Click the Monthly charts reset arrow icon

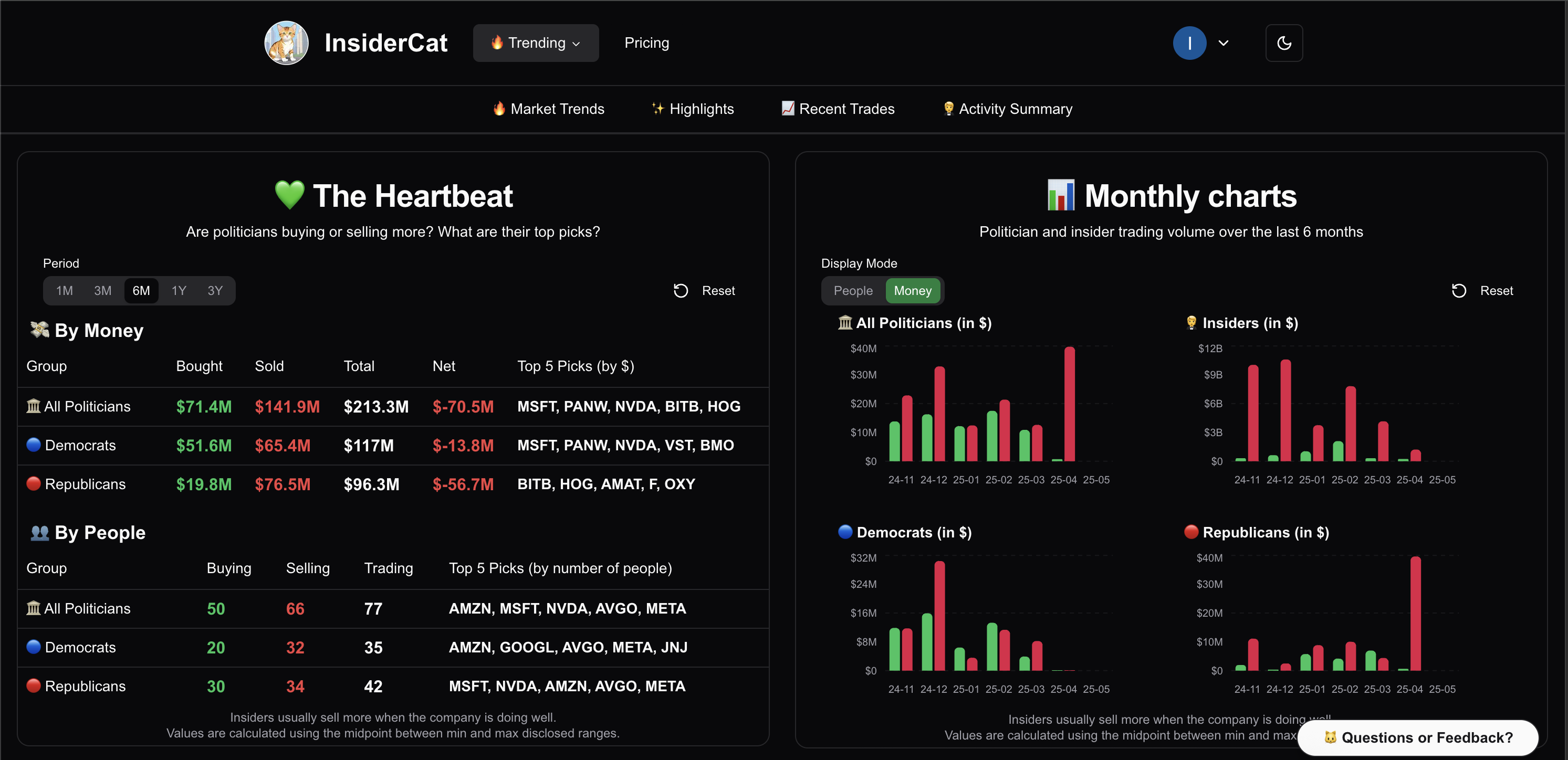click(x=1458, y=291)
